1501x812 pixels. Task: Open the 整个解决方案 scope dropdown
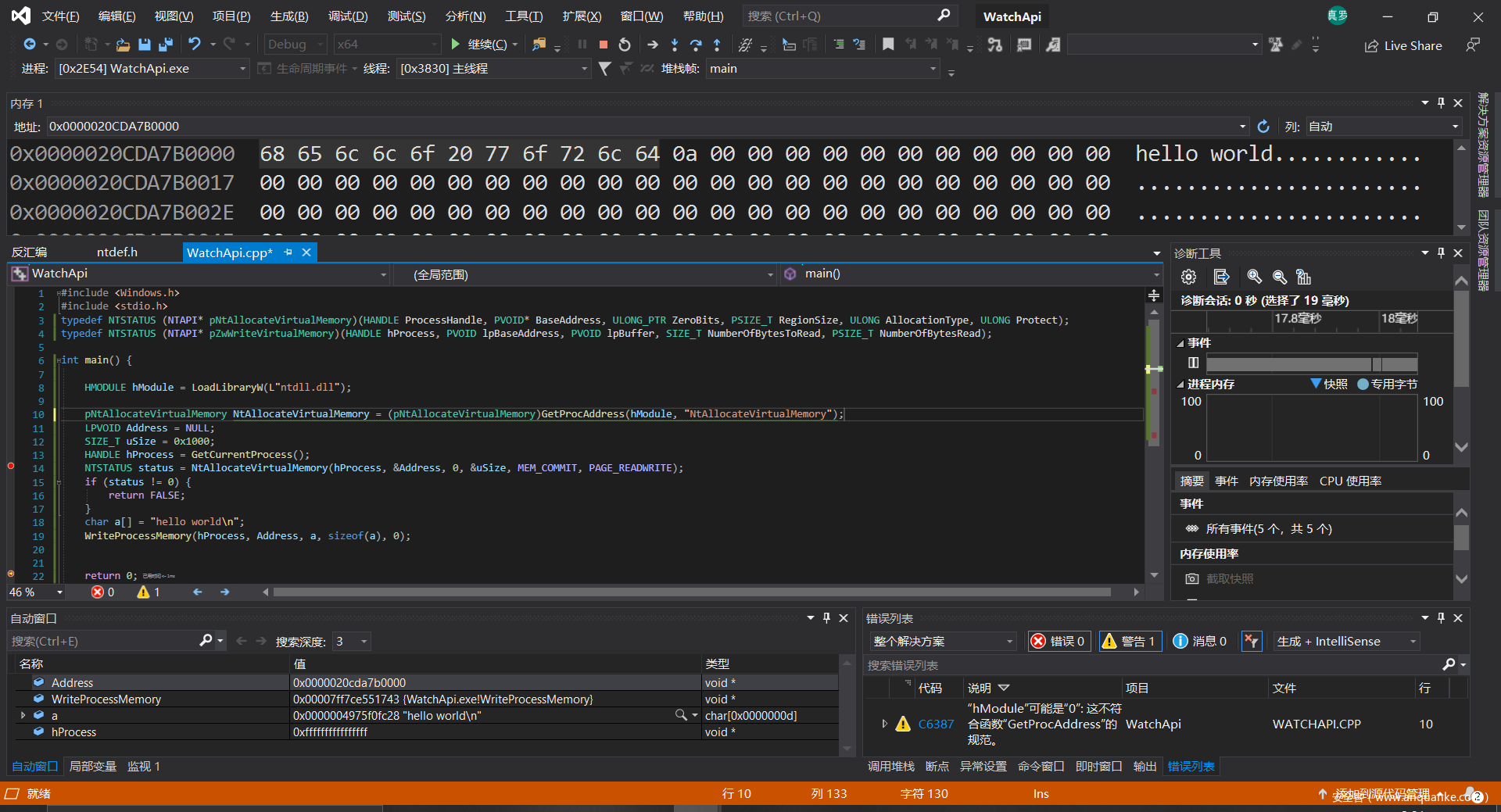pos(943,641)
